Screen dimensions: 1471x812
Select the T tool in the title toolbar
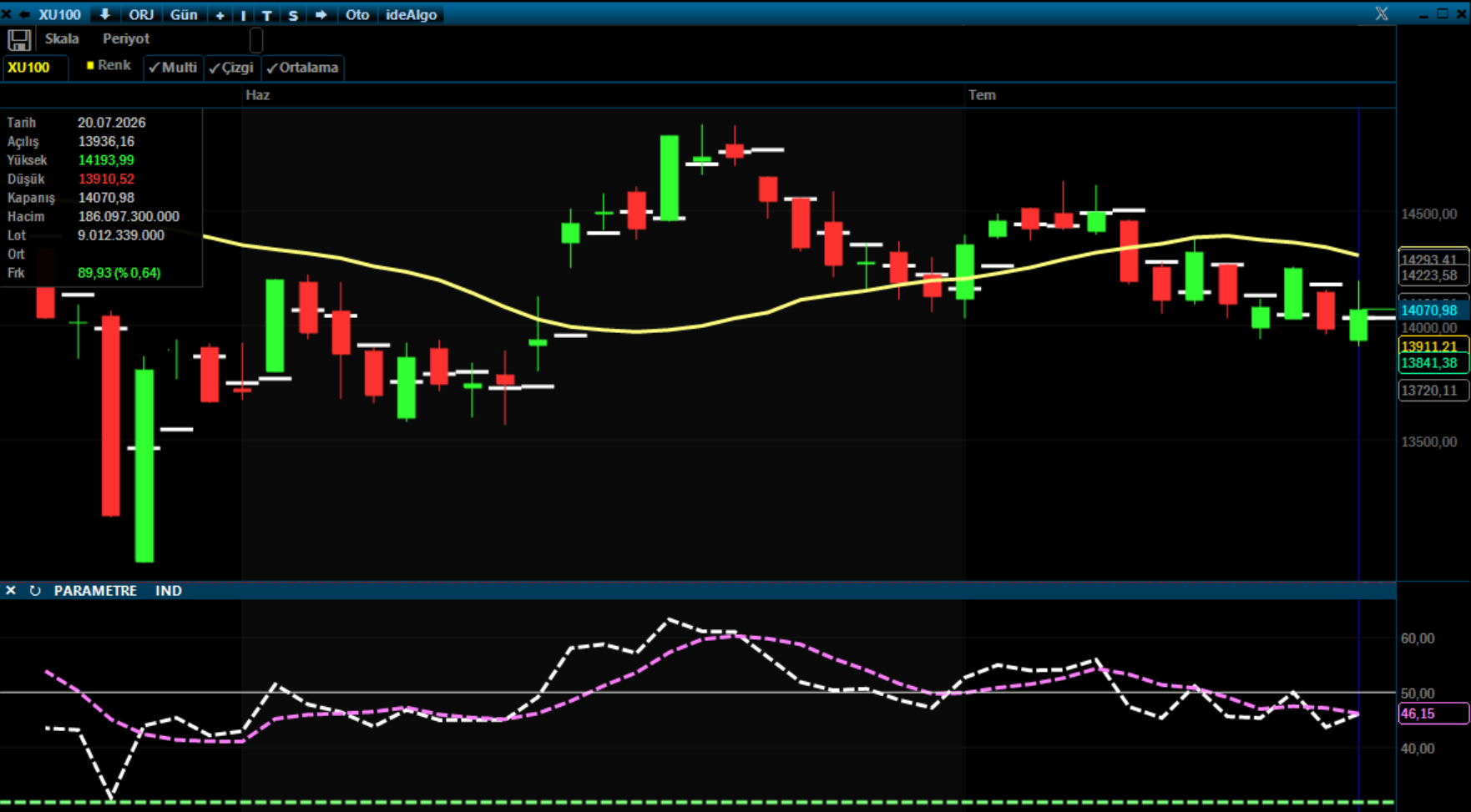tap(267, 15)
